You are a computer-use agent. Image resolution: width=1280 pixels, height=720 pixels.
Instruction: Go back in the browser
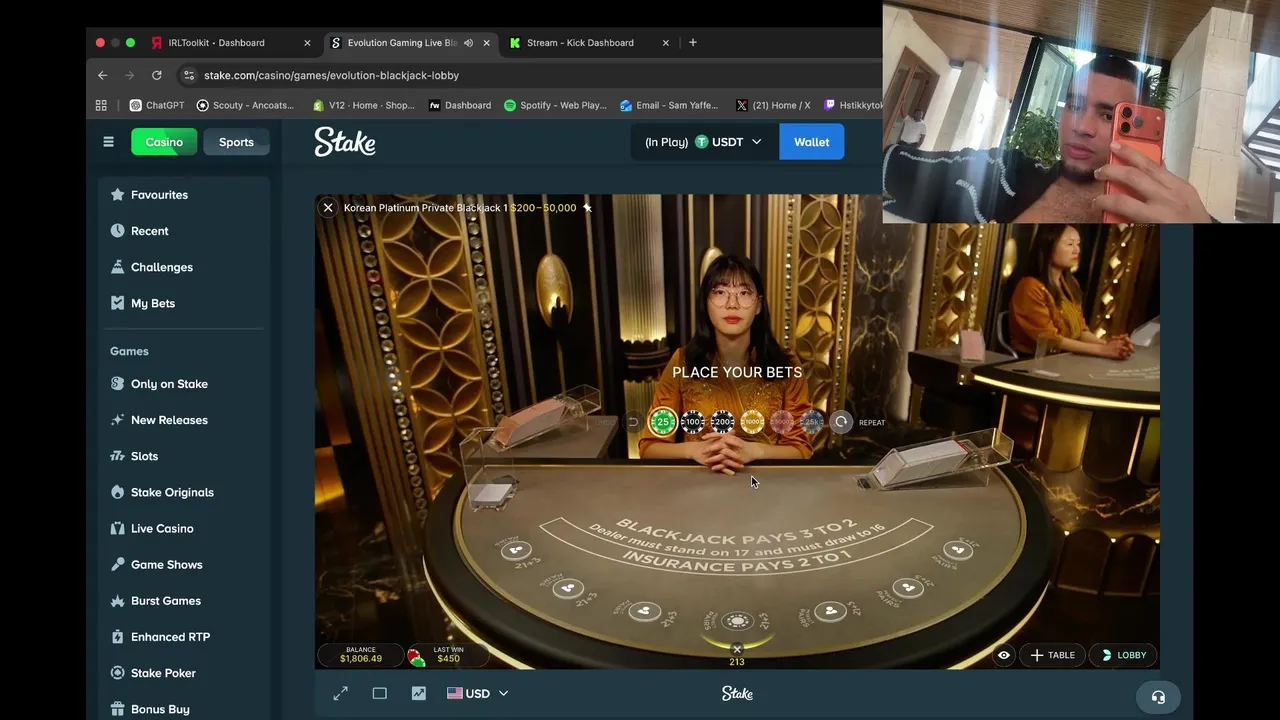pos(102,75)
